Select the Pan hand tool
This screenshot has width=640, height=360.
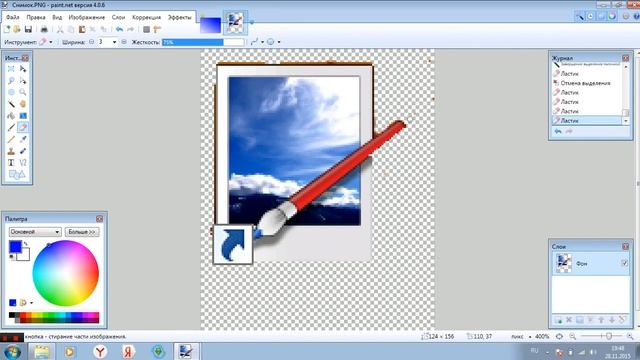(x=23, y=104)
